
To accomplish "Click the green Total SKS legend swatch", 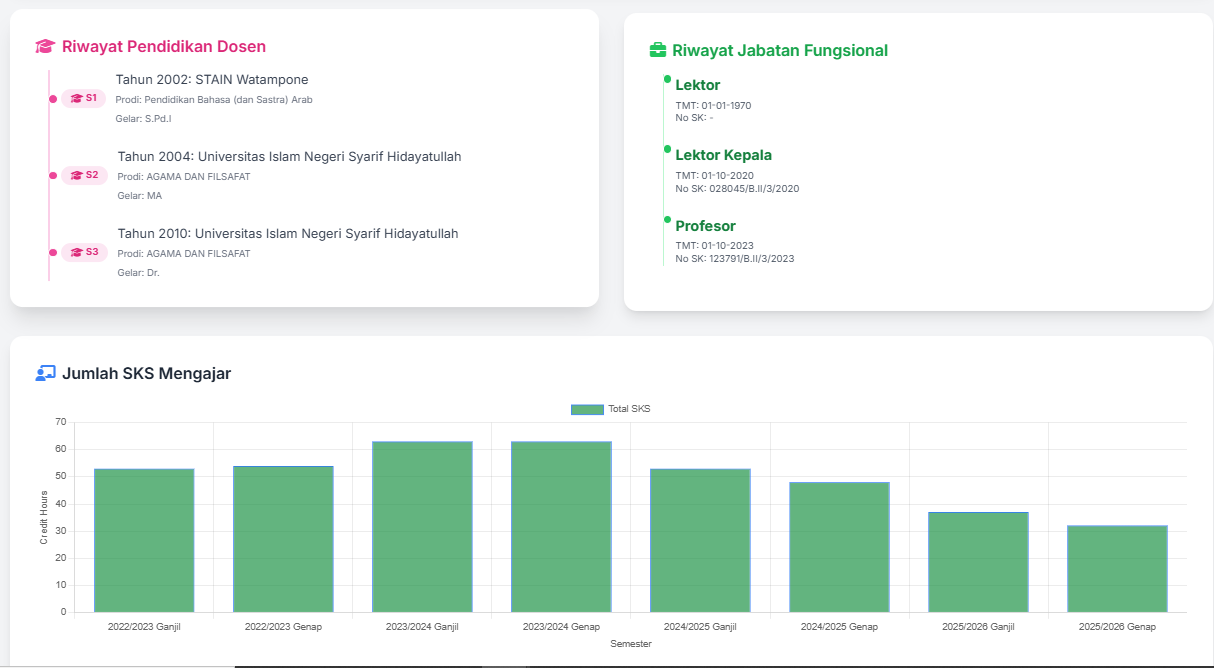I will point(587,409).
